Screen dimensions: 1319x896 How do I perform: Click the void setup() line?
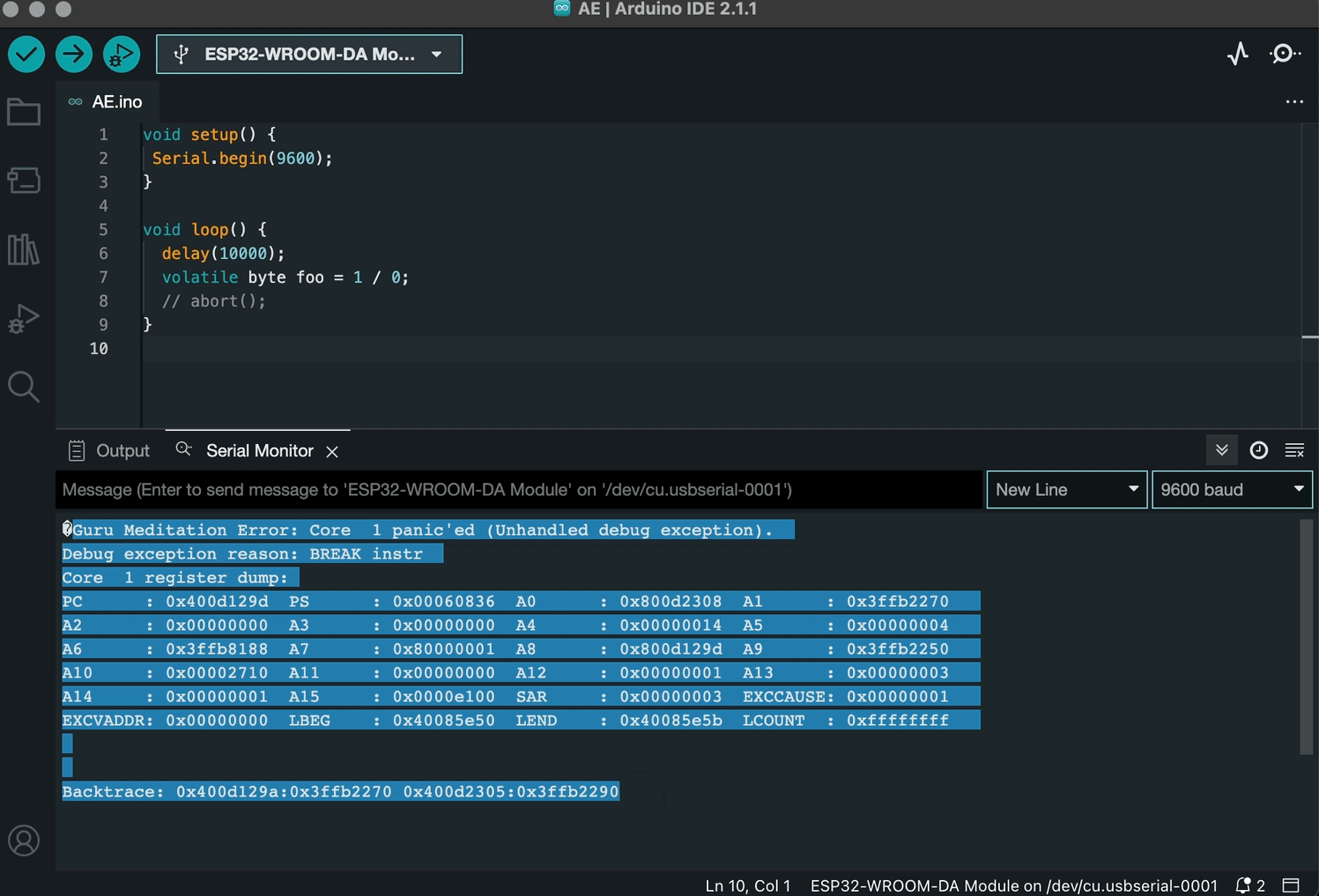(x=210, y=135)
